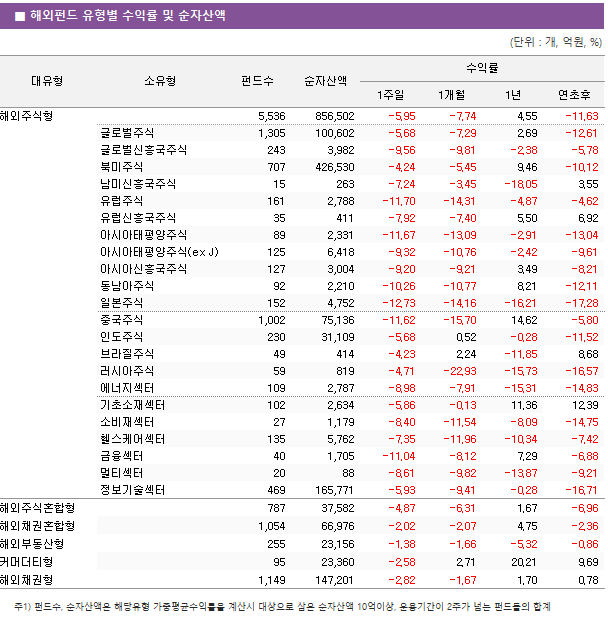The width and height of the screenshot is (608, 617).
Task: Click the 1-year return 14,62
Action: pyautogui.click(x=524, y=320)
